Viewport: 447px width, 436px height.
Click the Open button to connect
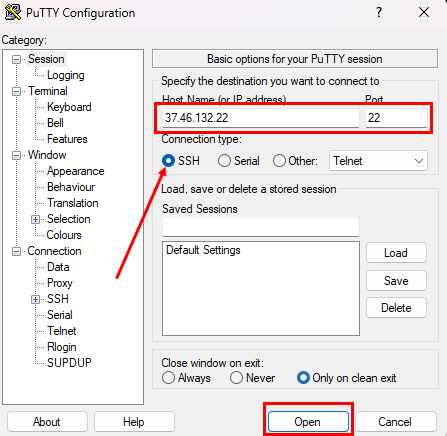[308, 422]
